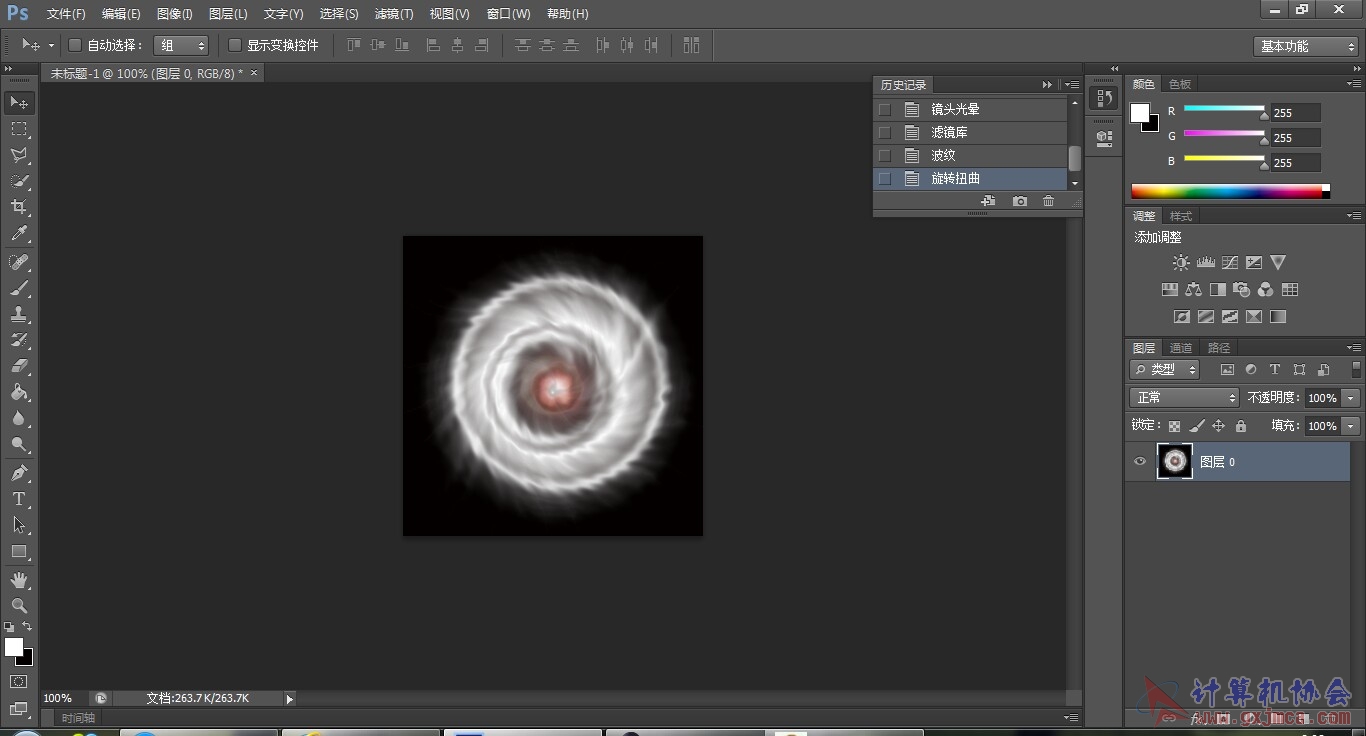Open the 基本功能 workspace dropdown

click(1306, 46)
